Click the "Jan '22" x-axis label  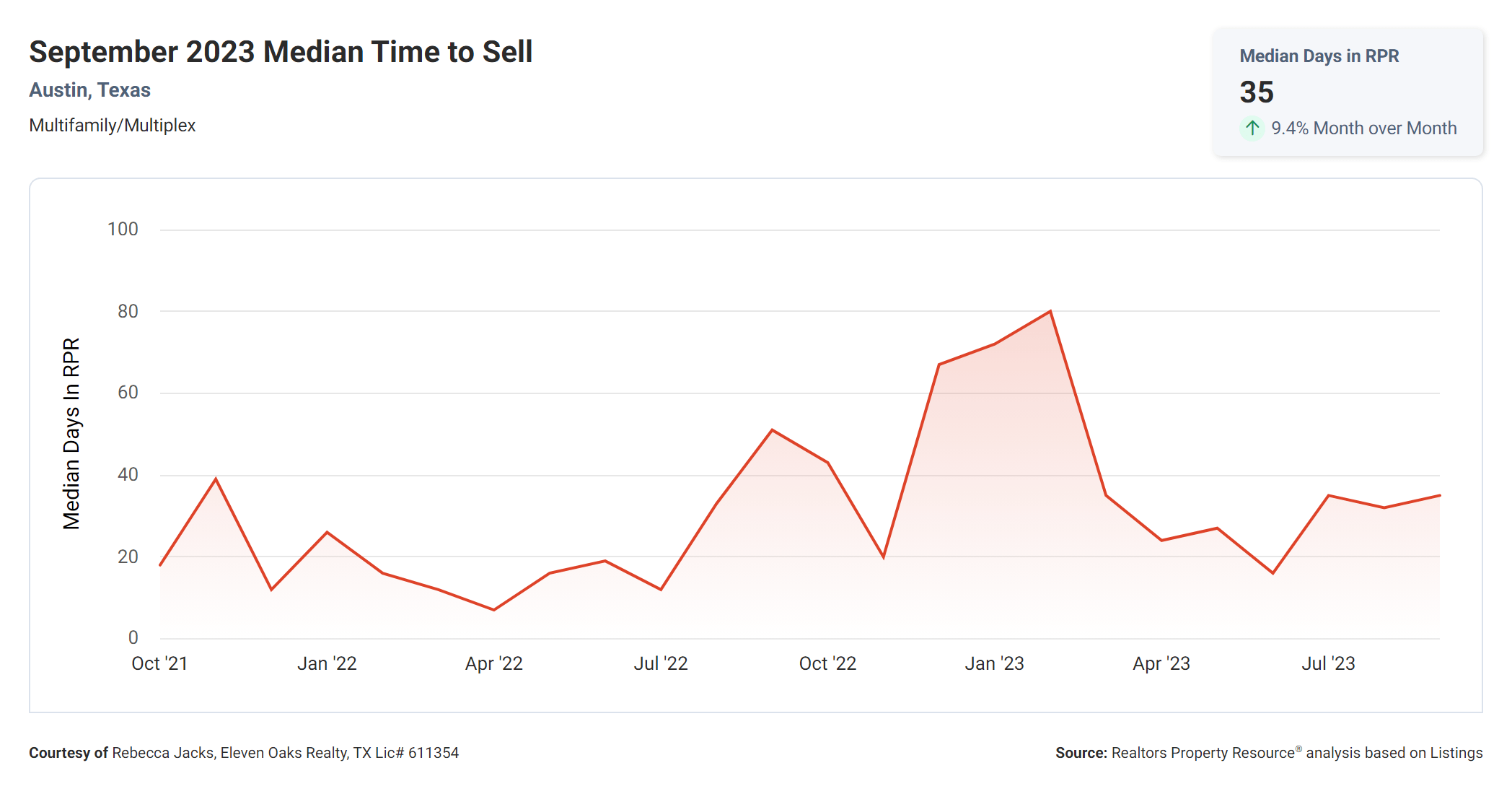[x=327, y=663]
